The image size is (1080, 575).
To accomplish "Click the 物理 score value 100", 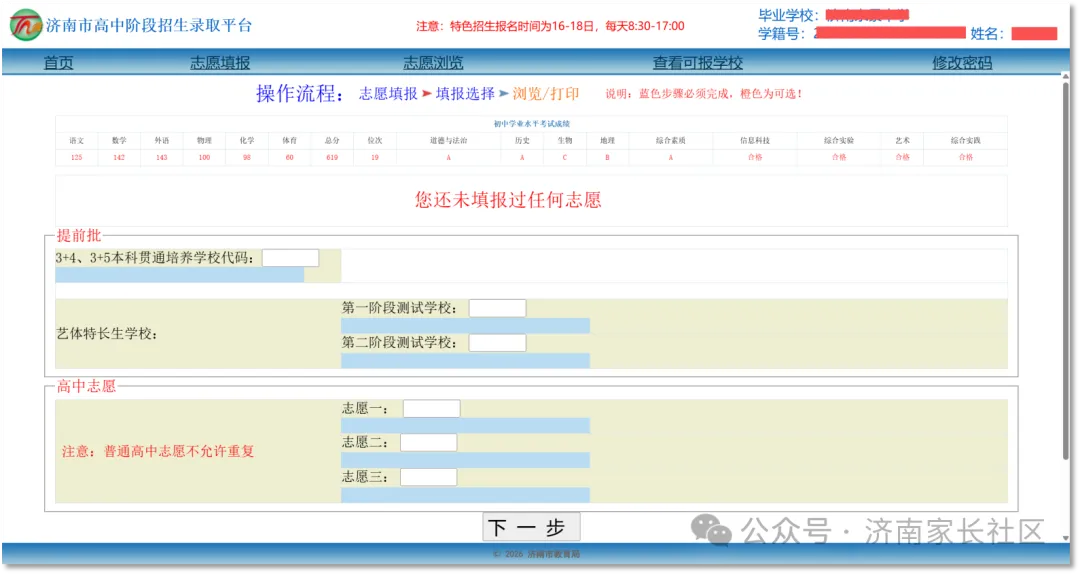I will click(x=205, y=158).
